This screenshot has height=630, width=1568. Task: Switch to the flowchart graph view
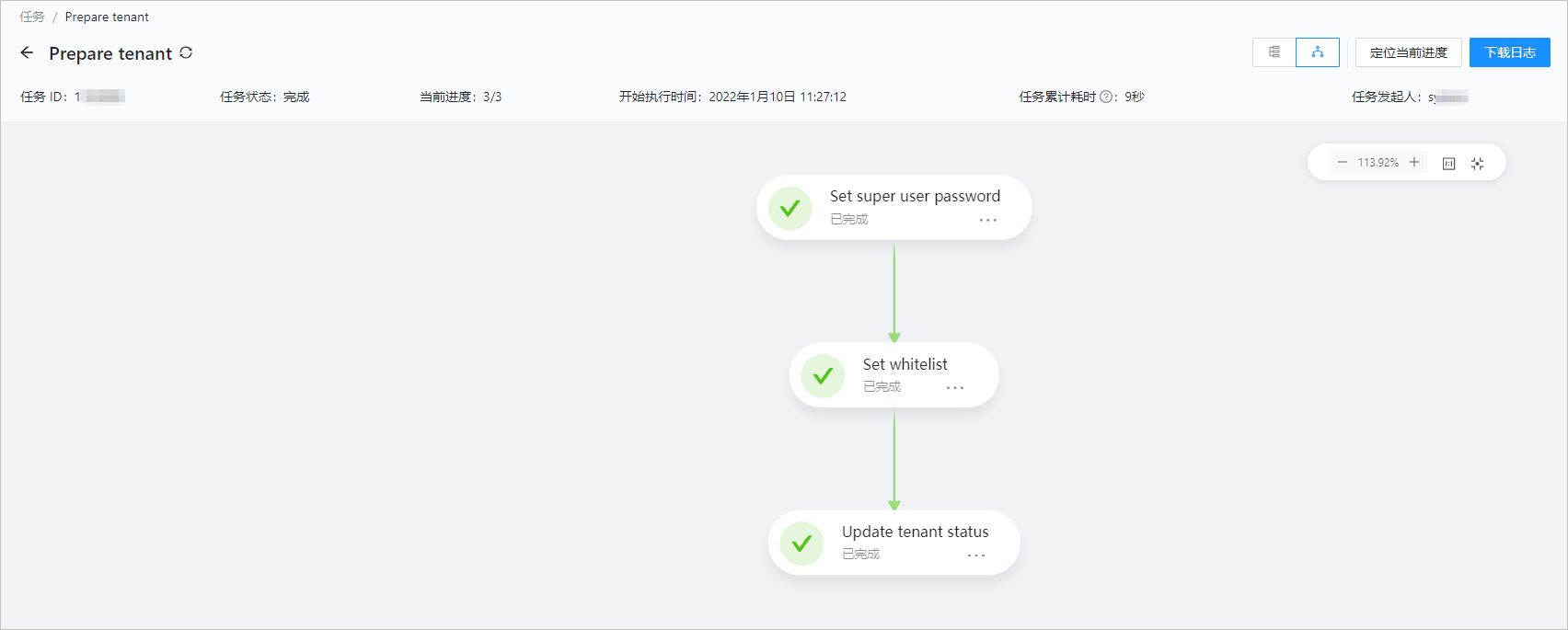pyautogui.click(x=1318, y=52)
